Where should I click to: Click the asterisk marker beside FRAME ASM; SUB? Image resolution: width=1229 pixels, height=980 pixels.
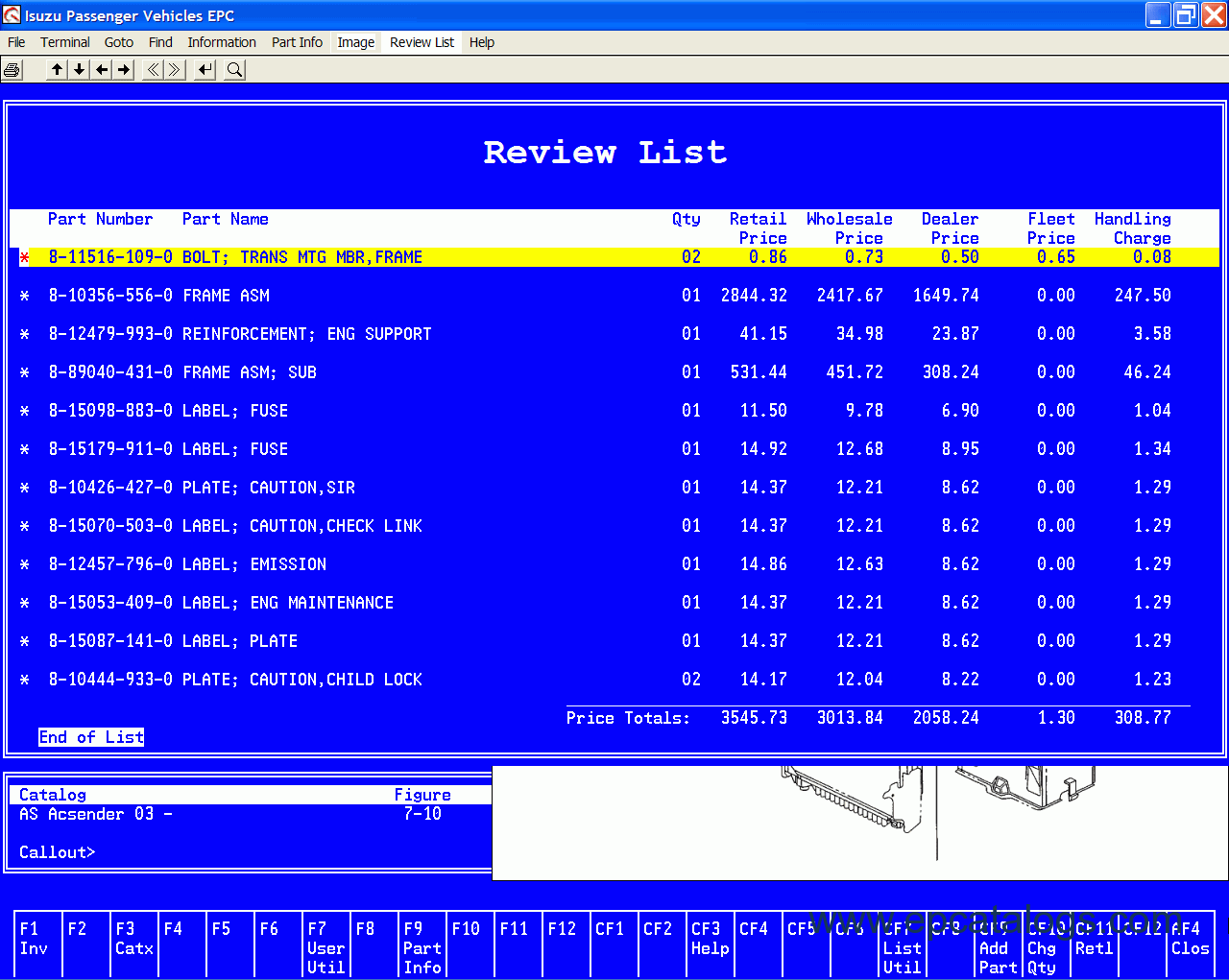point(25,372)
